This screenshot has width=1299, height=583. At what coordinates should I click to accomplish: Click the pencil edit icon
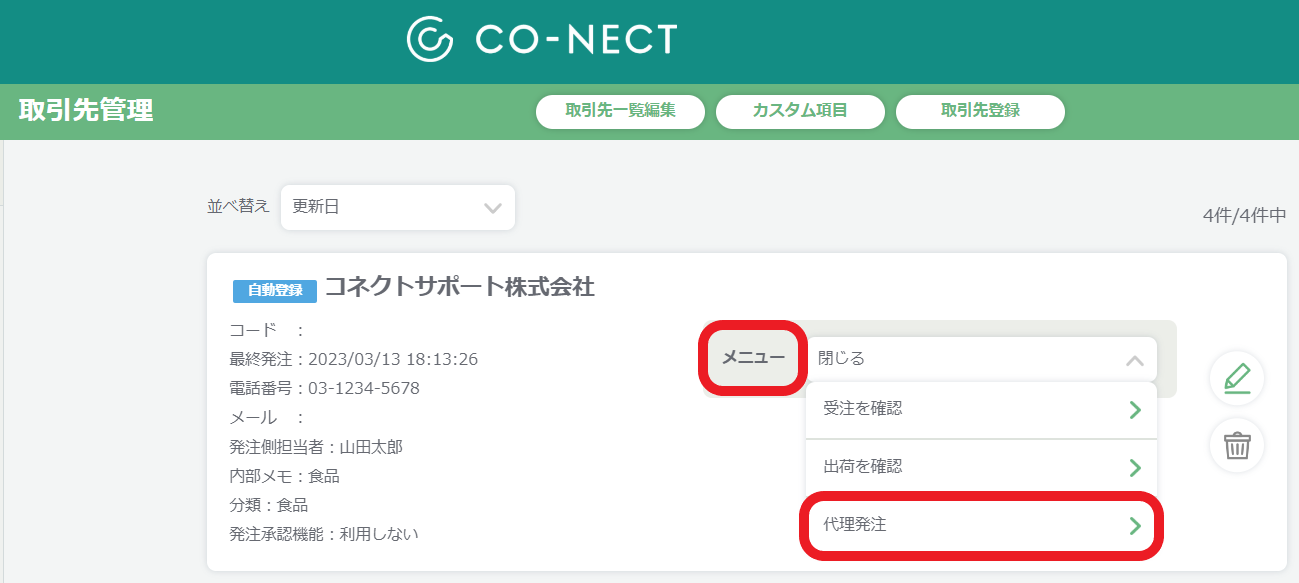point(1237,379)
